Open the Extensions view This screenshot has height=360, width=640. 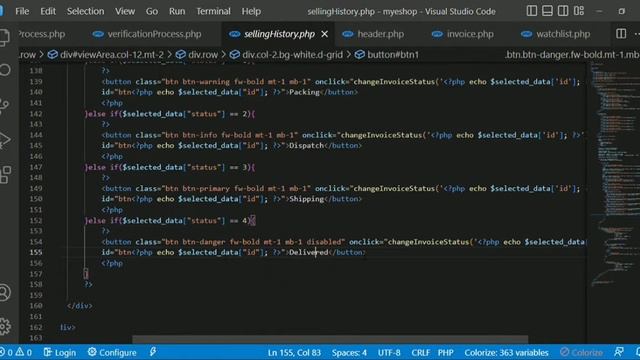click(x=5, y=175)
